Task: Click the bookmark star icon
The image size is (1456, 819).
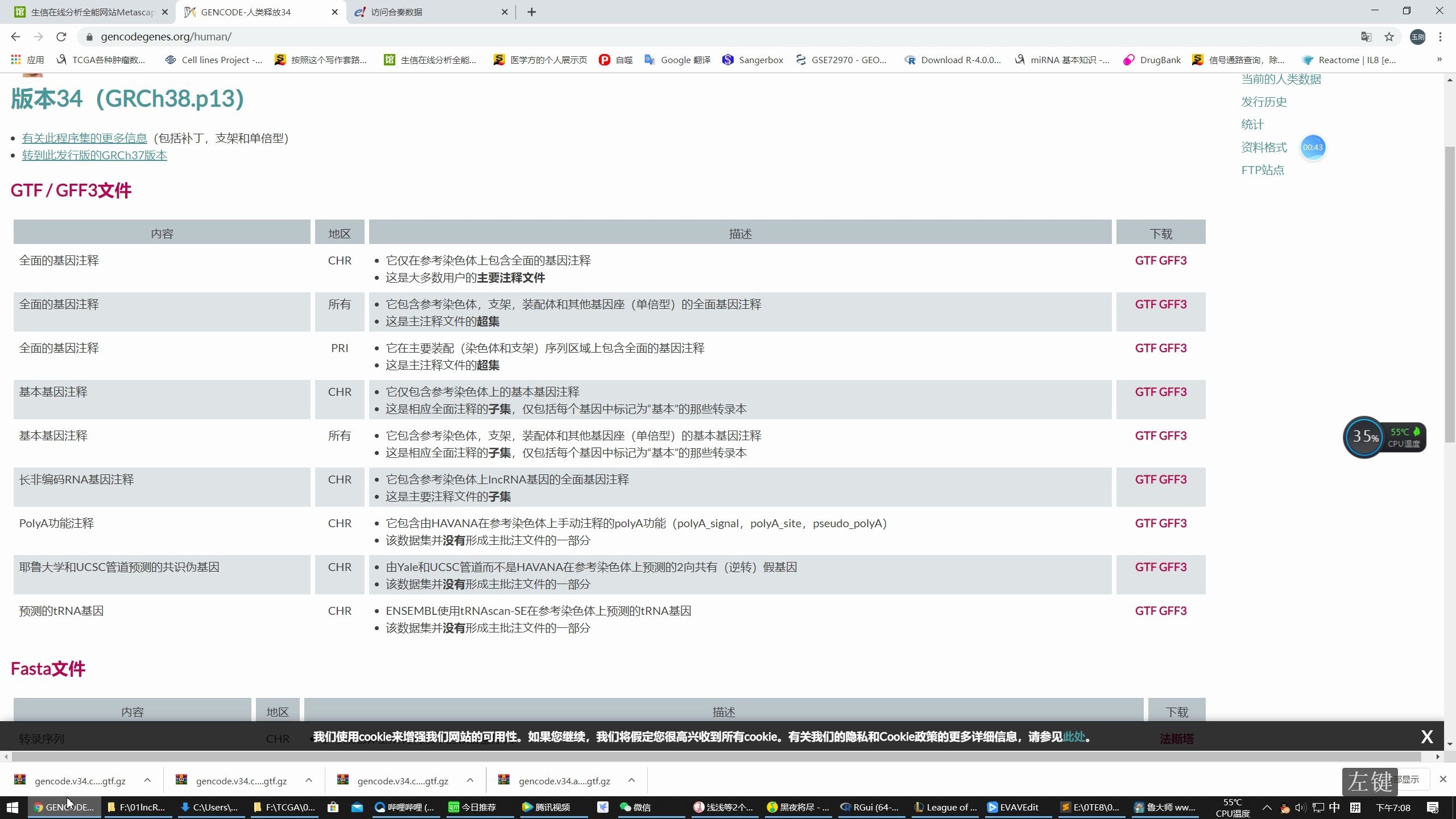Action: 1388,36
